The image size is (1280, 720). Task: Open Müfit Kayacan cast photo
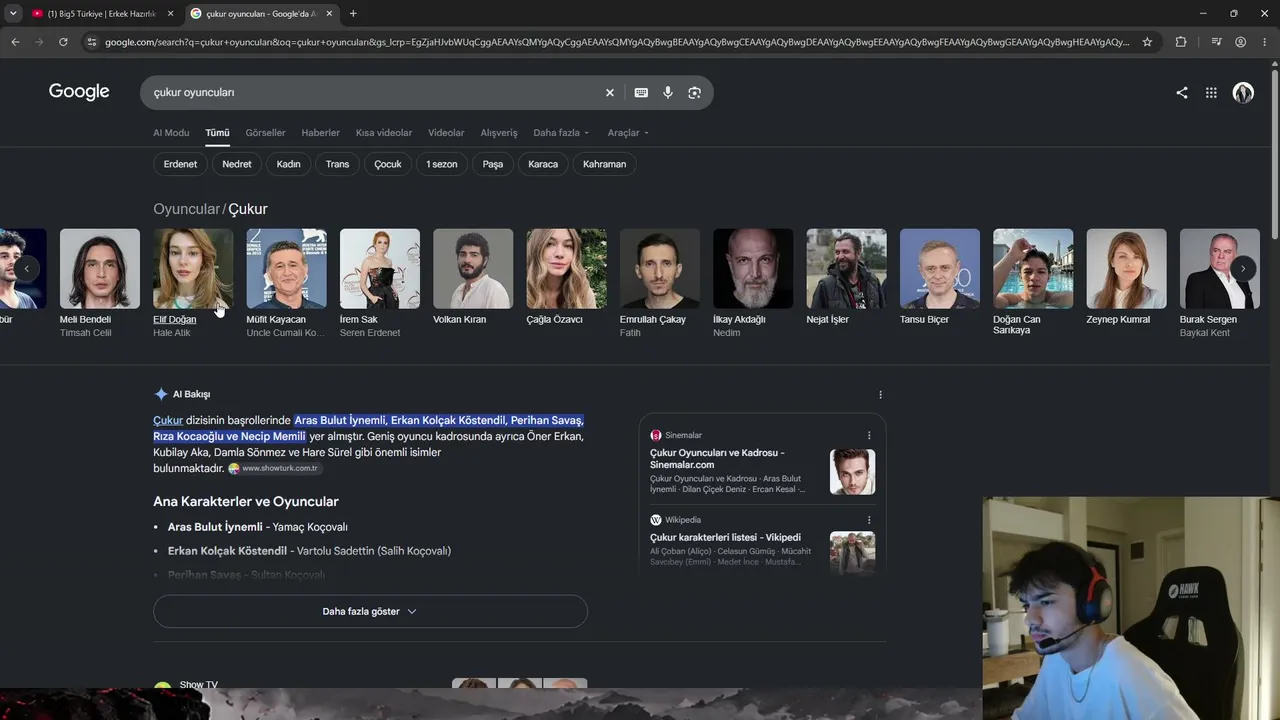[x=287, y=269]
